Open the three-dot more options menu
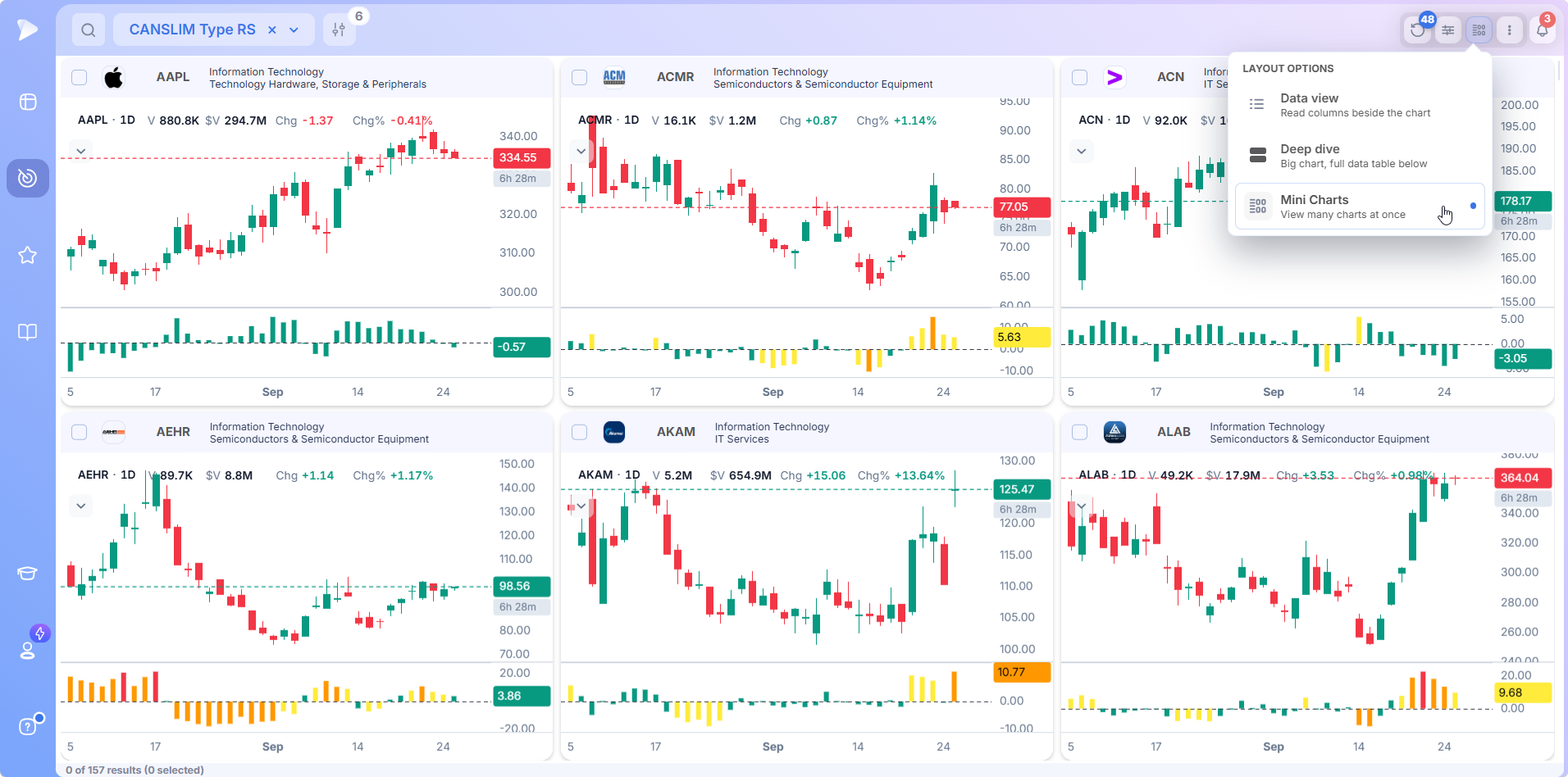1568x777 pixels. coord(1510,30)
